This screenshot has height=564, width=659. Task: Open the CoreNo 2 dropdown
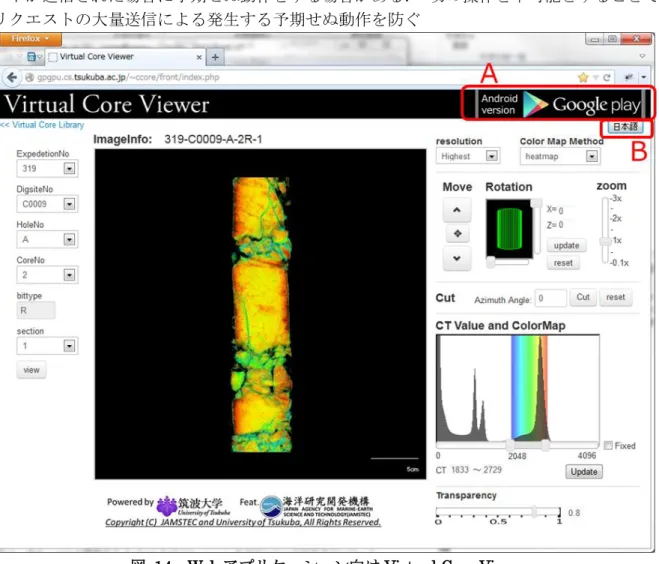[47, 275]
